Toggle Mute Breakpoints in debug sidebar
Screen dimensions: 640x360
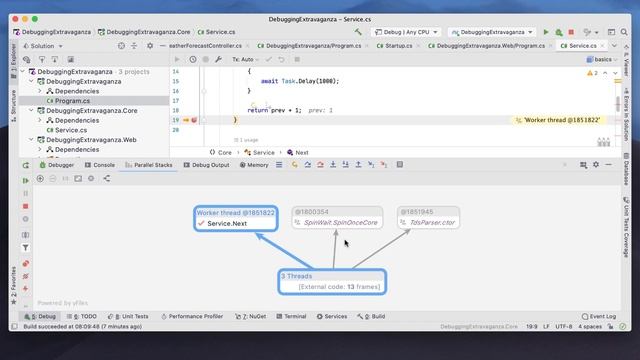click(x=26, y=276)
